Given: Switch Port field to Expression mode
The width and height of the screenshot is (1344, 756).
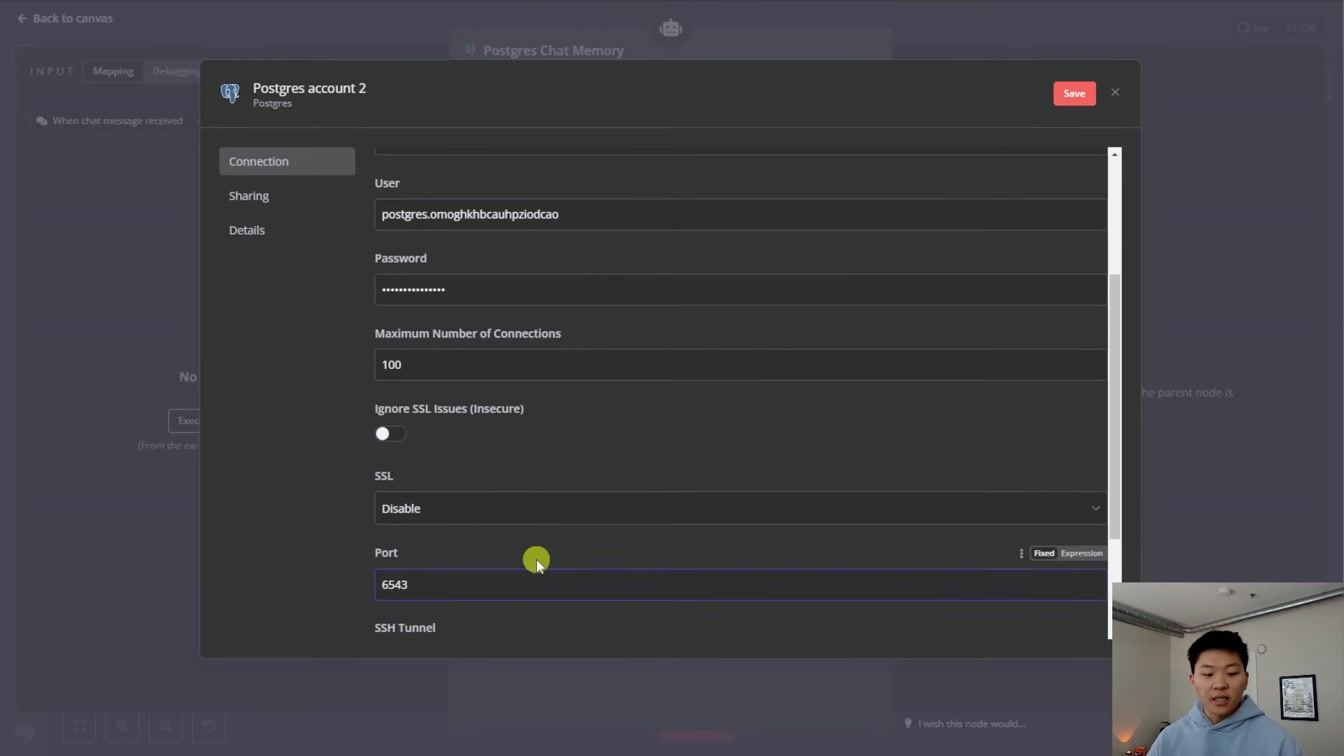Looking at the screenshot, I should point(1081,553).
